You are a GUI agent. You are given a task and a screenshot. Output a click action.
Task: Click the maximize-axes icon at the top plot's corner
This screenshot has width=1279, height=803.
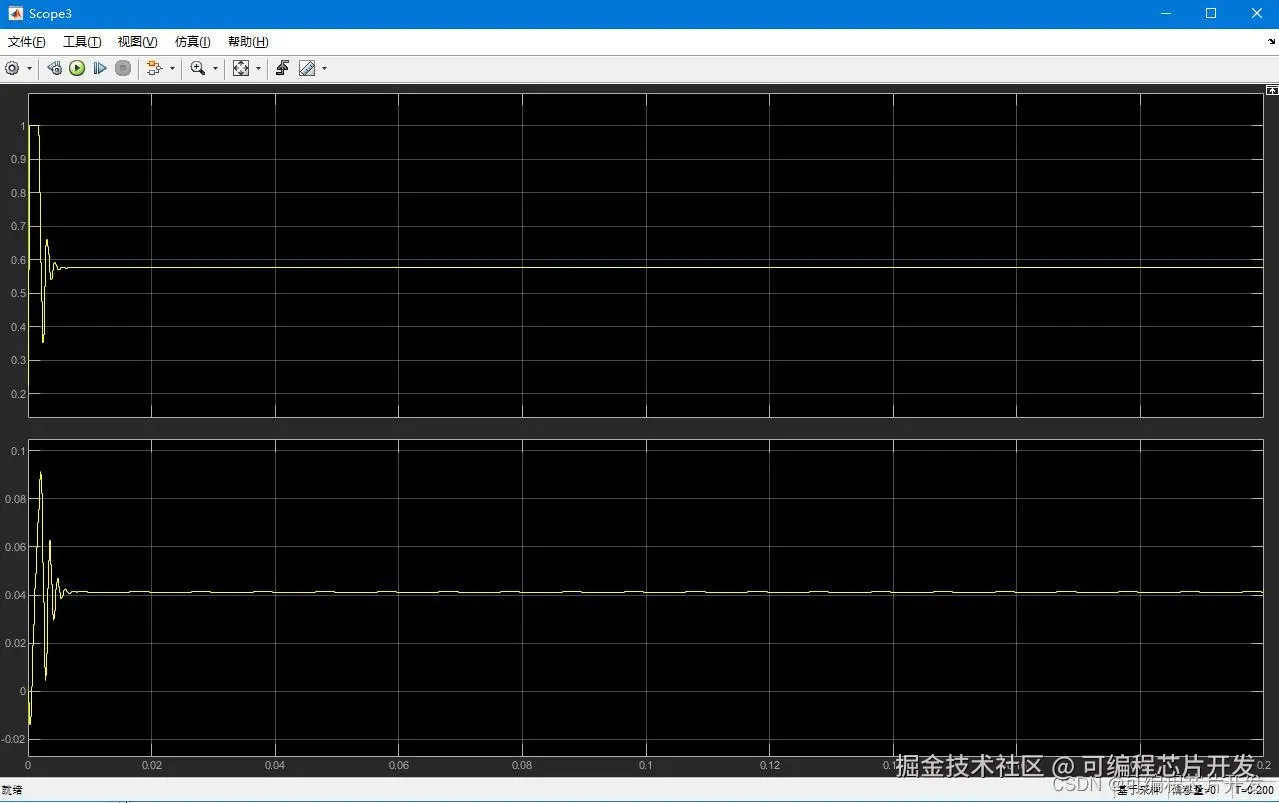coord(1271,89)
